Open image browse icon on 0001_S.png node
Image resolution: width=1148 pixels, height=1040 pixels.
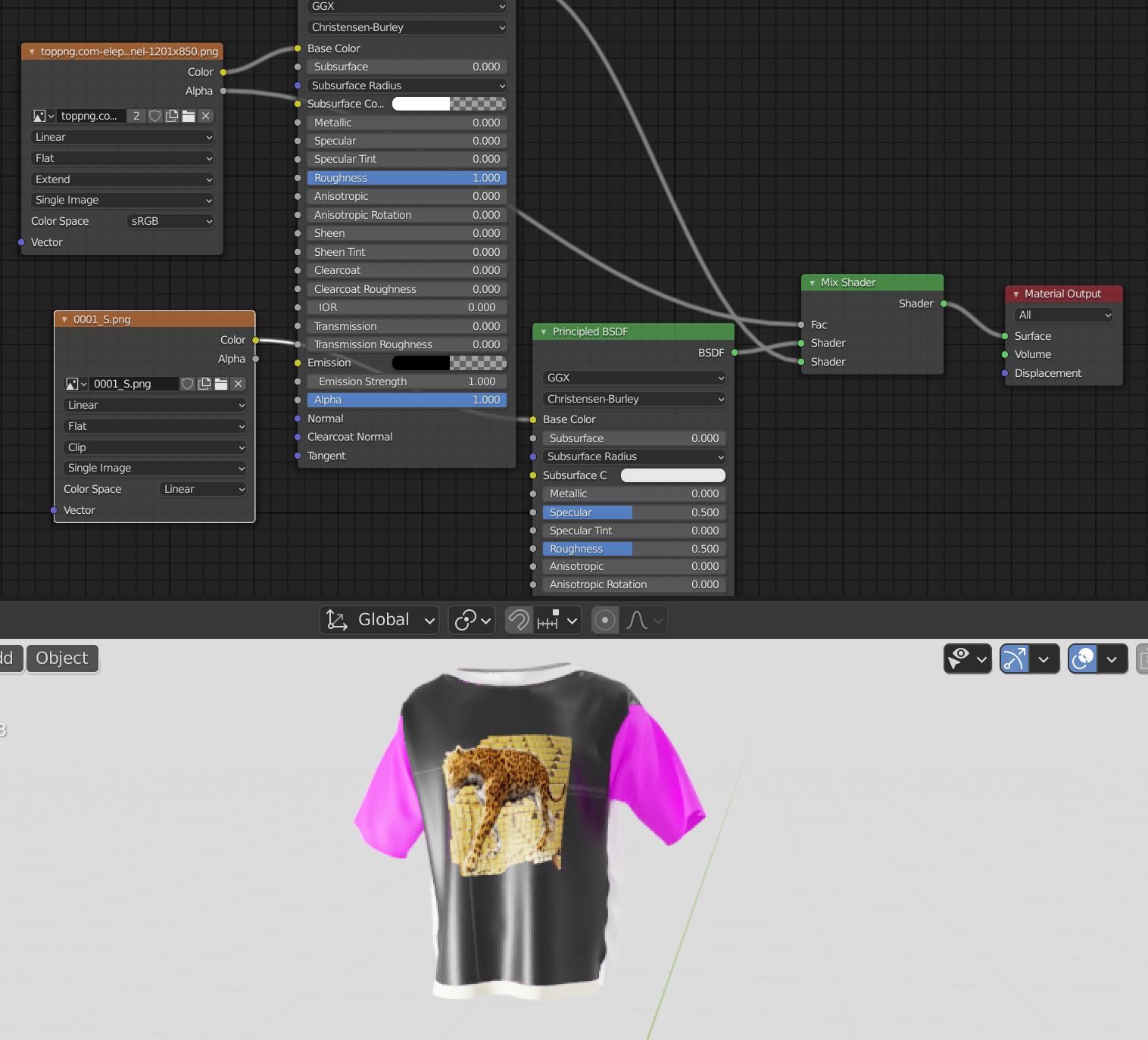click(76, 384)
